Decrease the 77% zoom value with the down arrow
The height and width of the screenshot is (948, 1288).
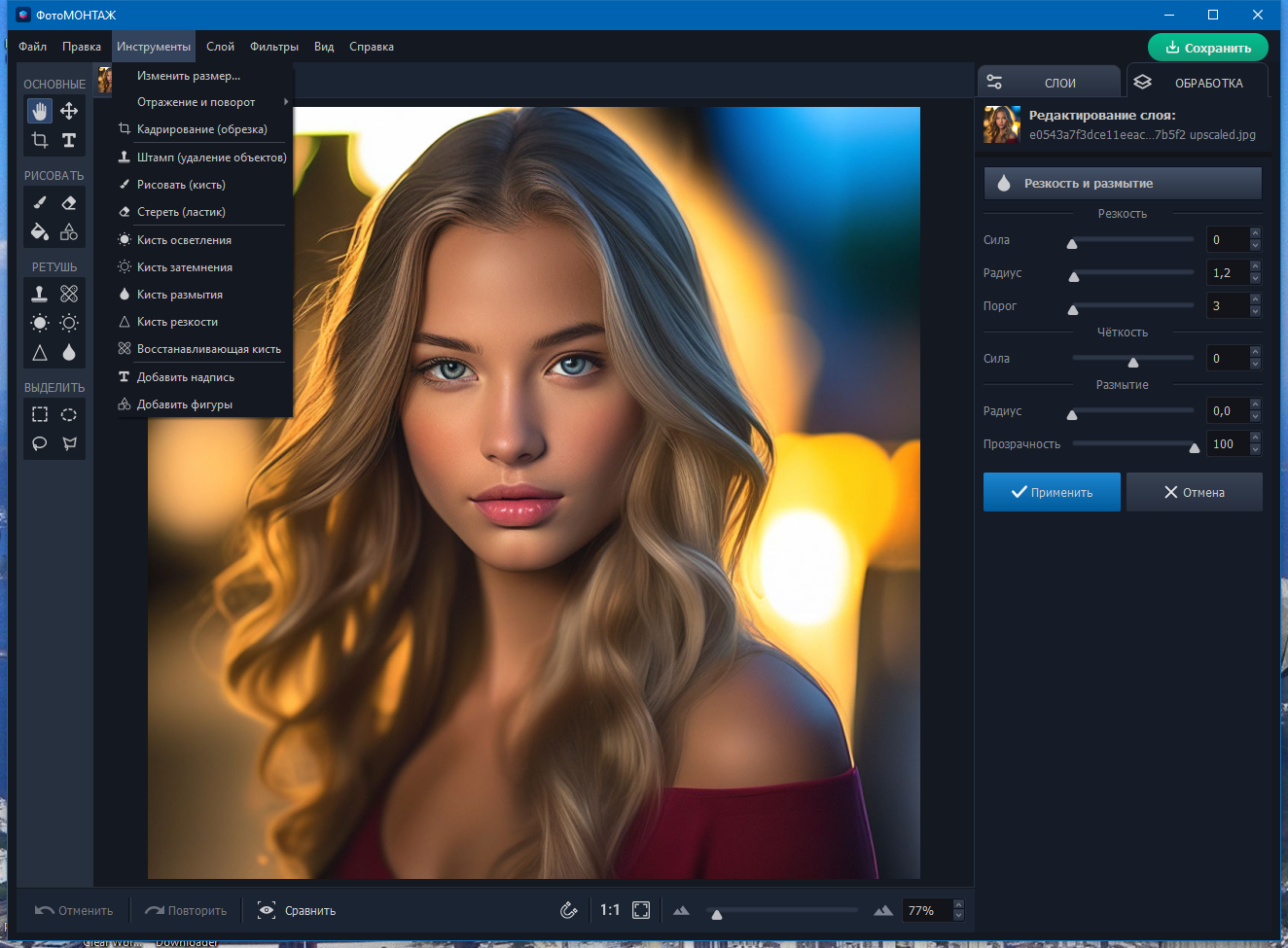pos(958,916)
